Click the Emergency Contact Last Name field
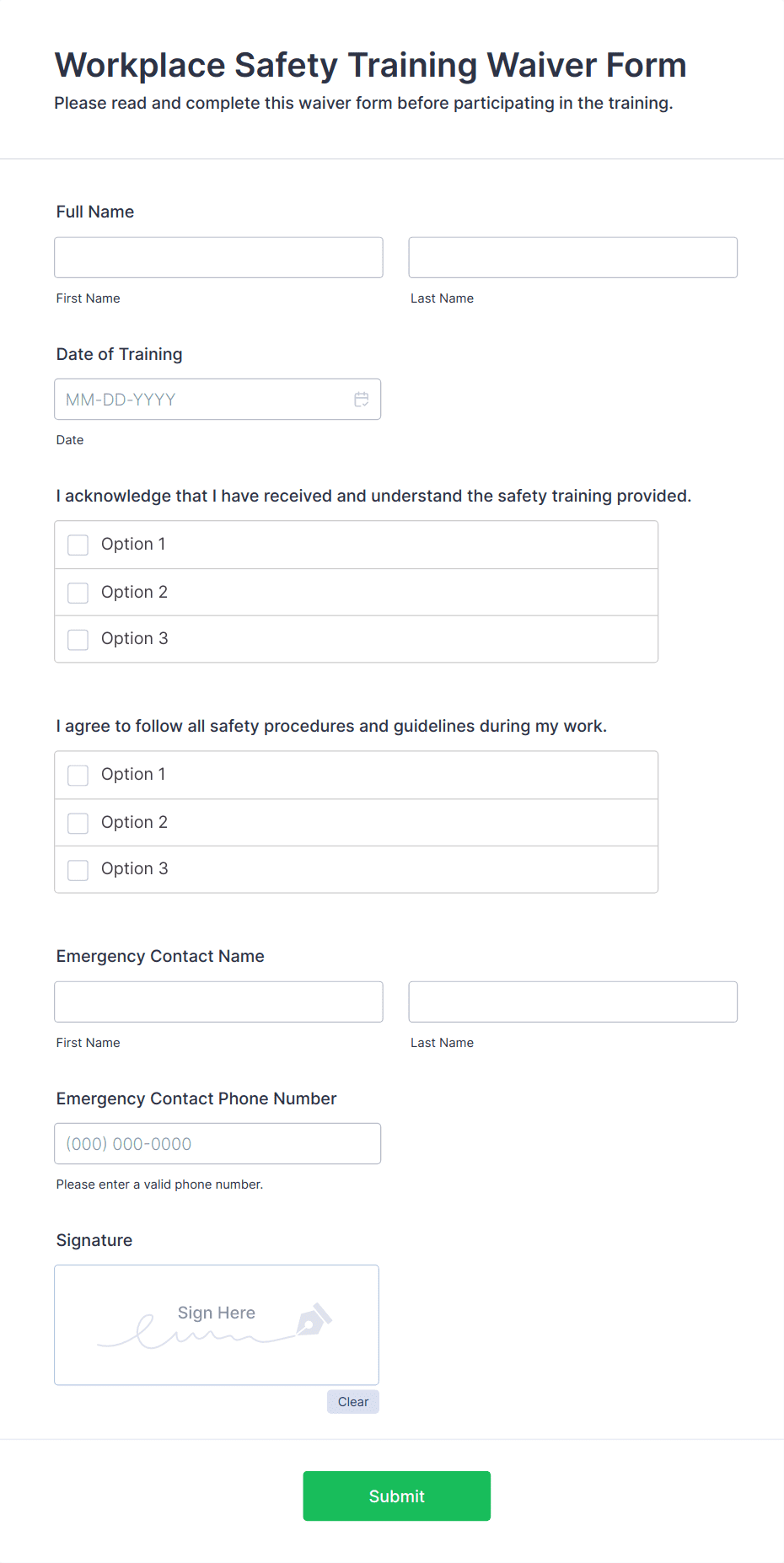 572,1002
